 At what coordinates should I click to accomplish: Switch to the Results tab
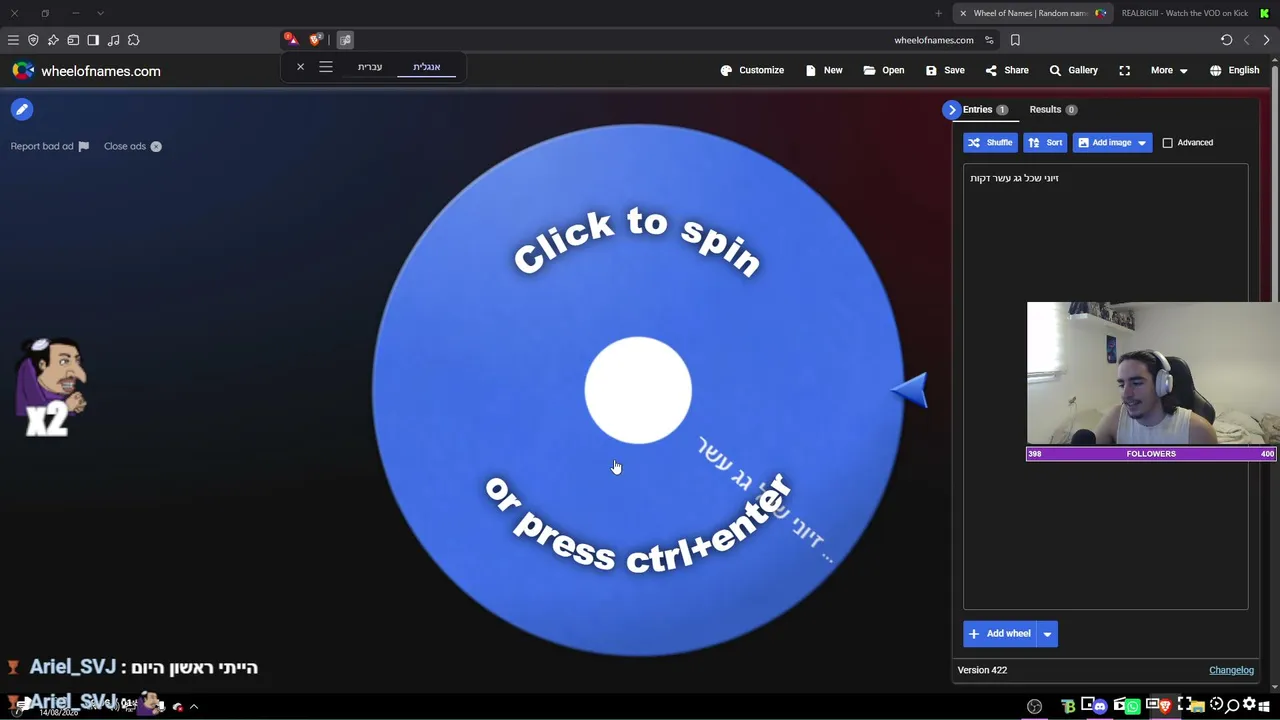pyautogui.click(x=1053, y=109)
